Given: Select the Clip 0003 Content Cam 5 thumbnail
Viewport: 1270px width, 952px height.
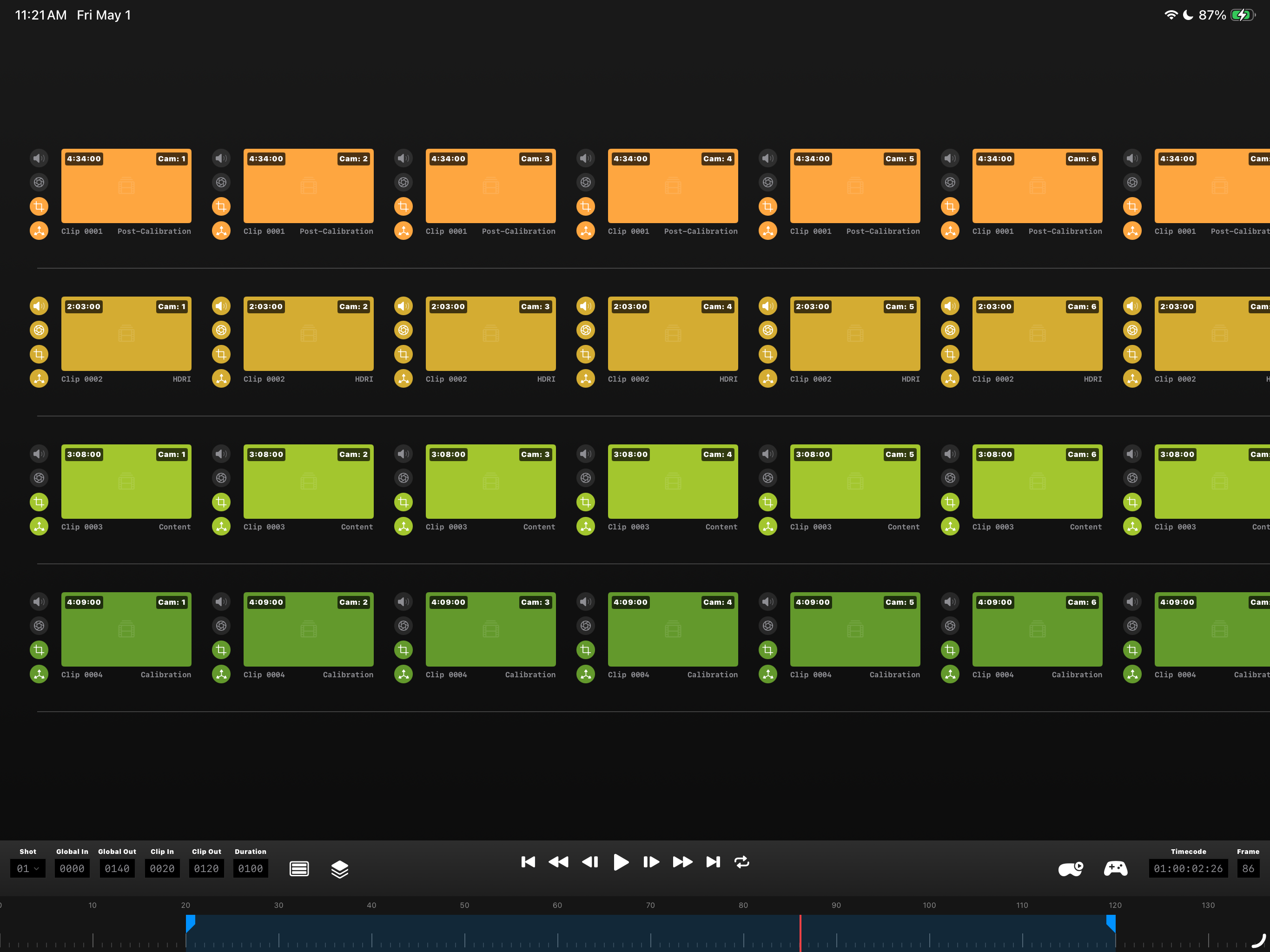Looking at the screenshot, I should [x=855, y=482].
